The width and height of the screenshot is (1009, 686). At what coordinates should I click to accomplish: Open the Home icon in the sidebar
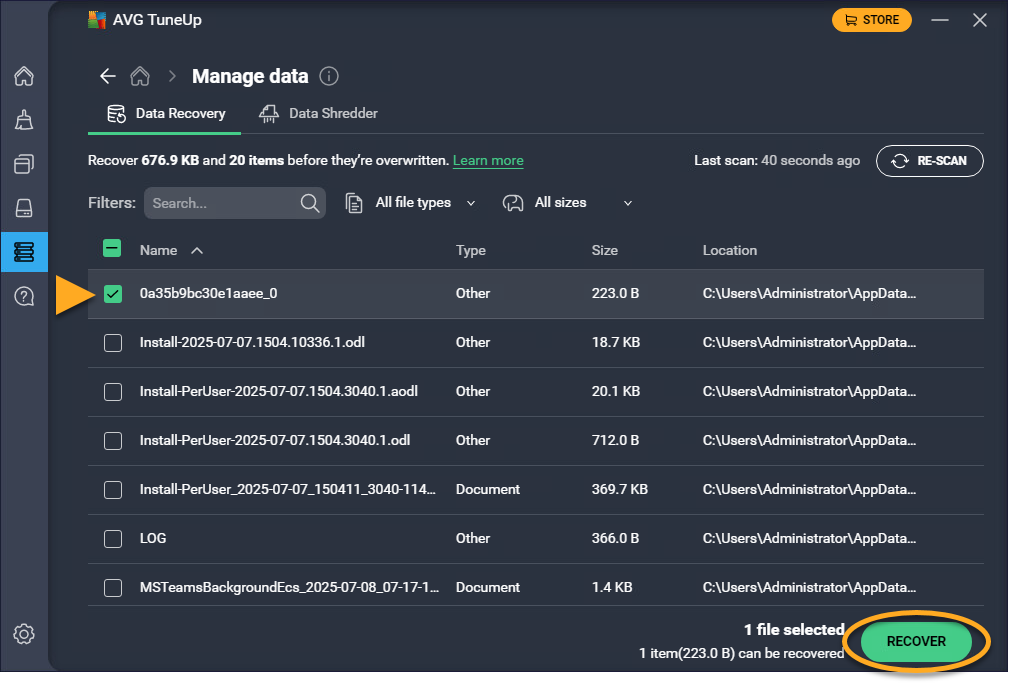(24, 77)
